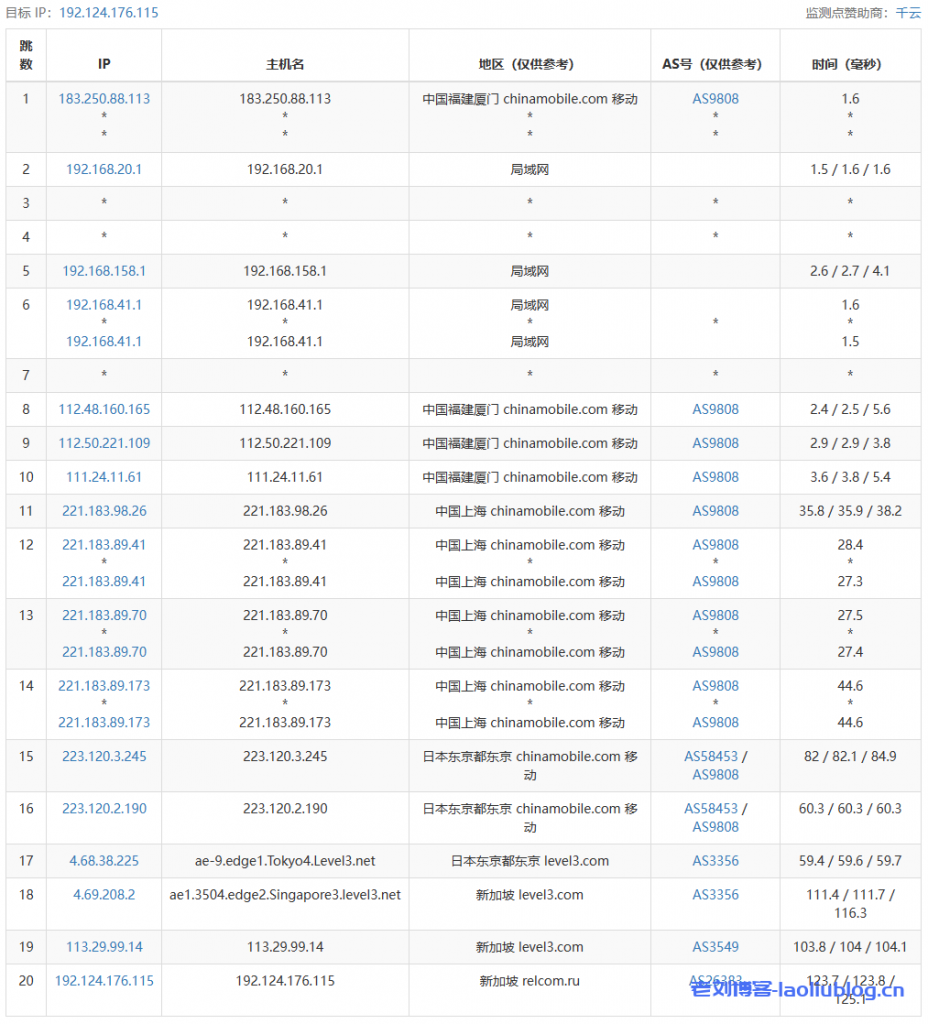Open IP link 221.183.98.26 in hop 11
928x1024 pixels.
(104, 511)
